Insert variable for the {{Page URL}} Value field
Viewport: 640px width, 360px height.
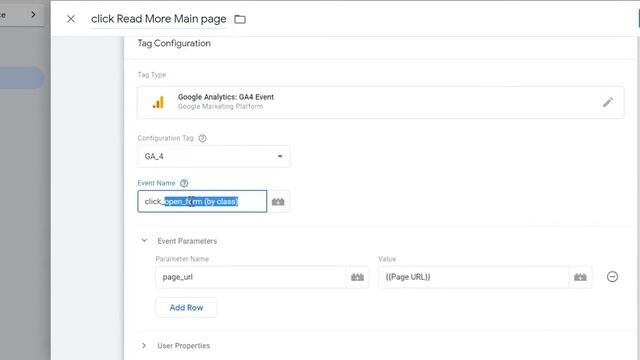point(580,277)
